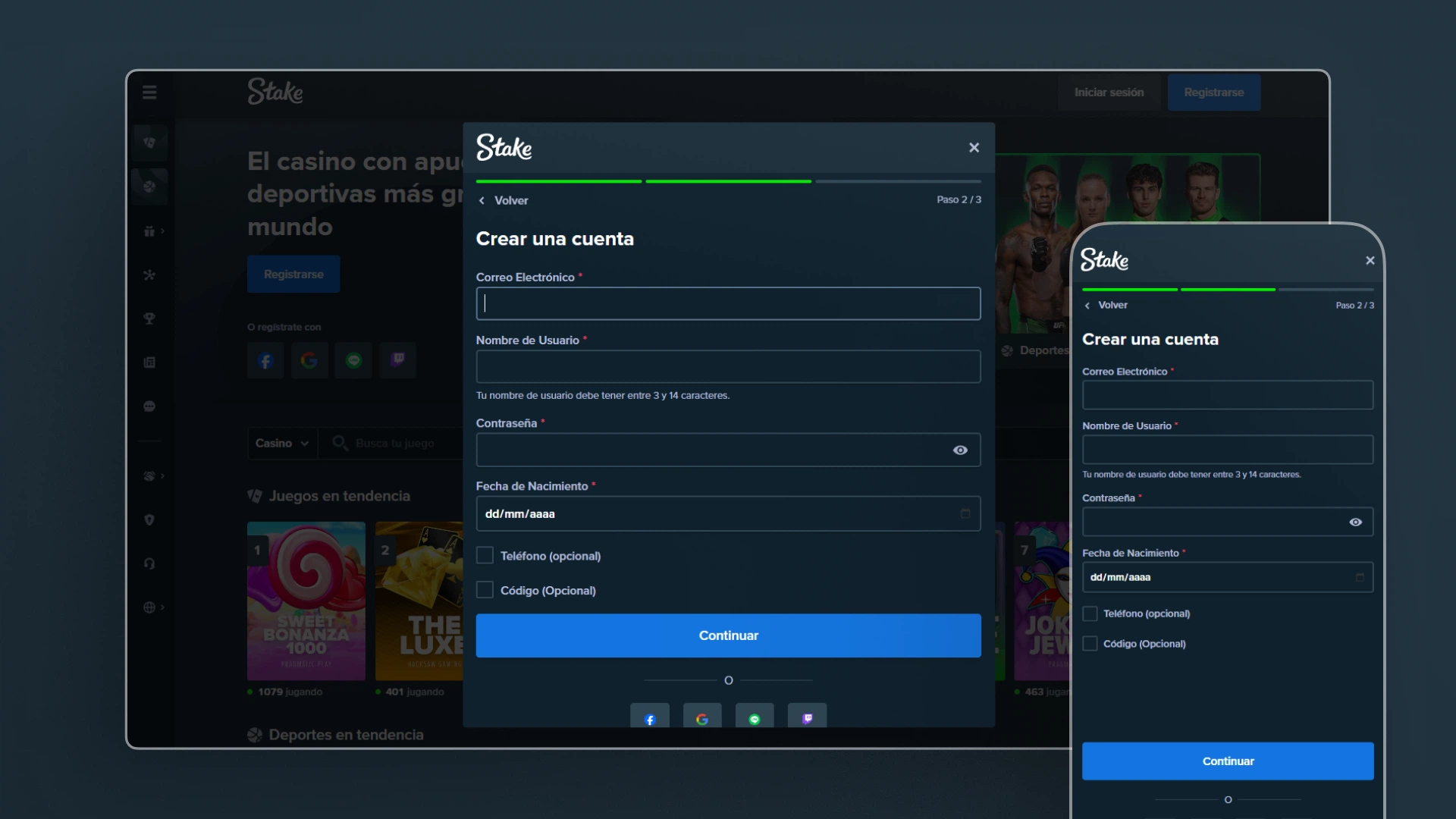Click the Continuar button in the desktop modal
This screenshot has height=819, width=1456.
[x=728, y=635]
